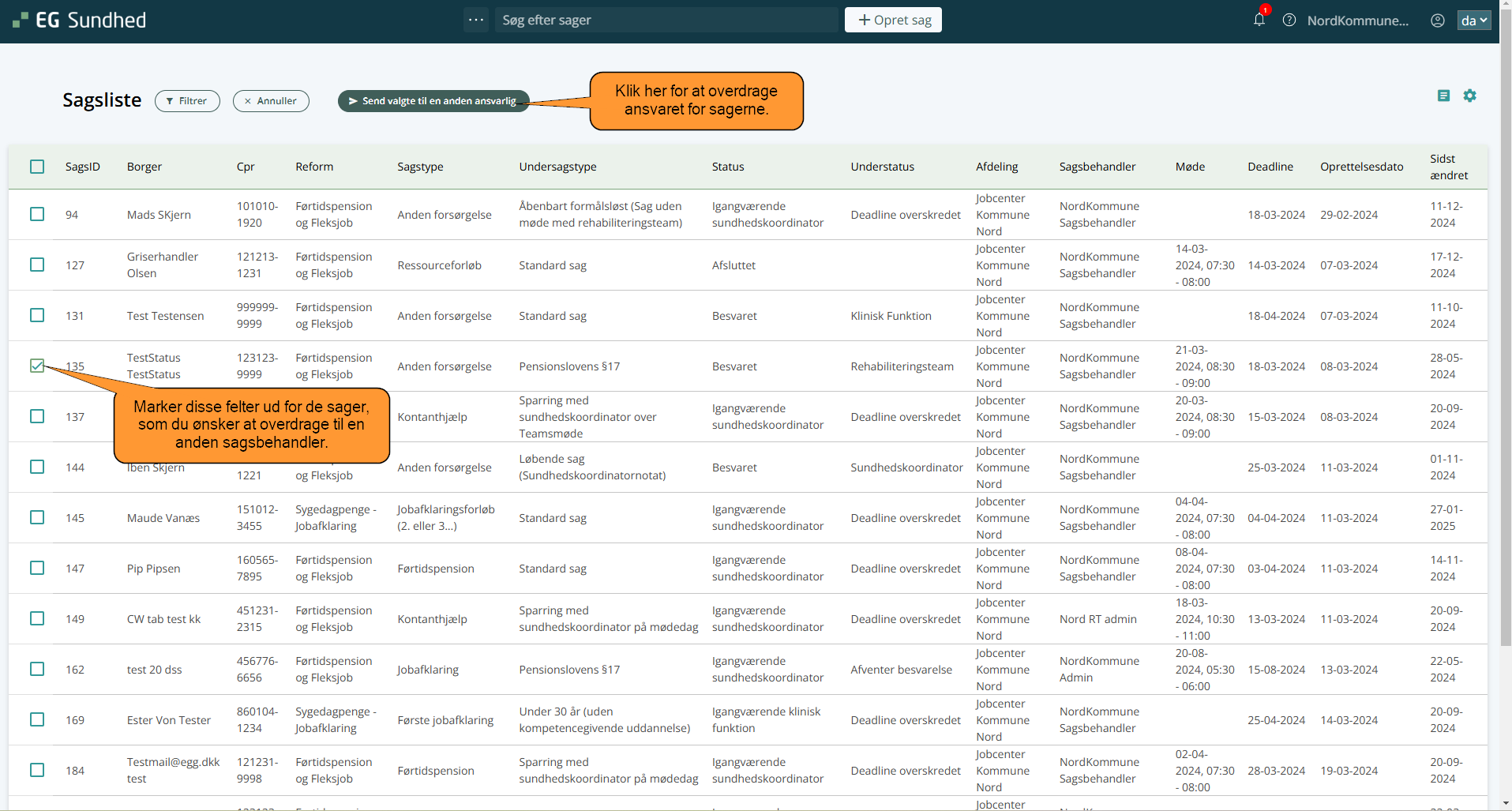Check the row for case 145
This screenshot has width=1512, height=811.
coord(37,517)
